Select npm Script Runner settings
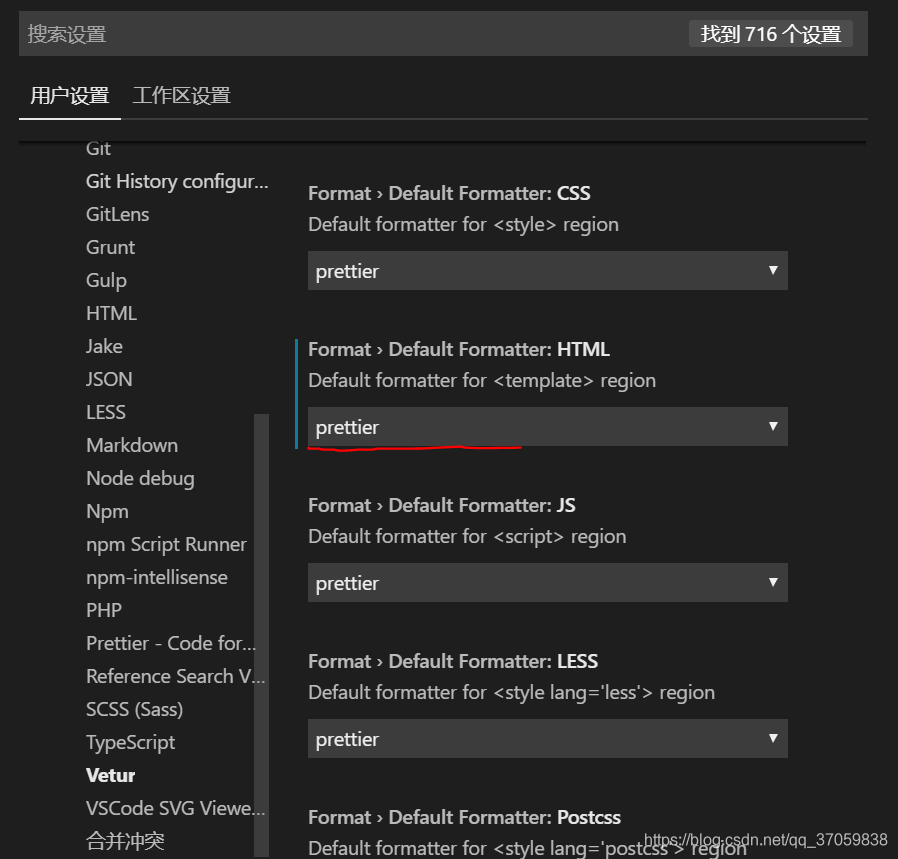898x859 pixels. pyautogui.click(x=166, y=545)
